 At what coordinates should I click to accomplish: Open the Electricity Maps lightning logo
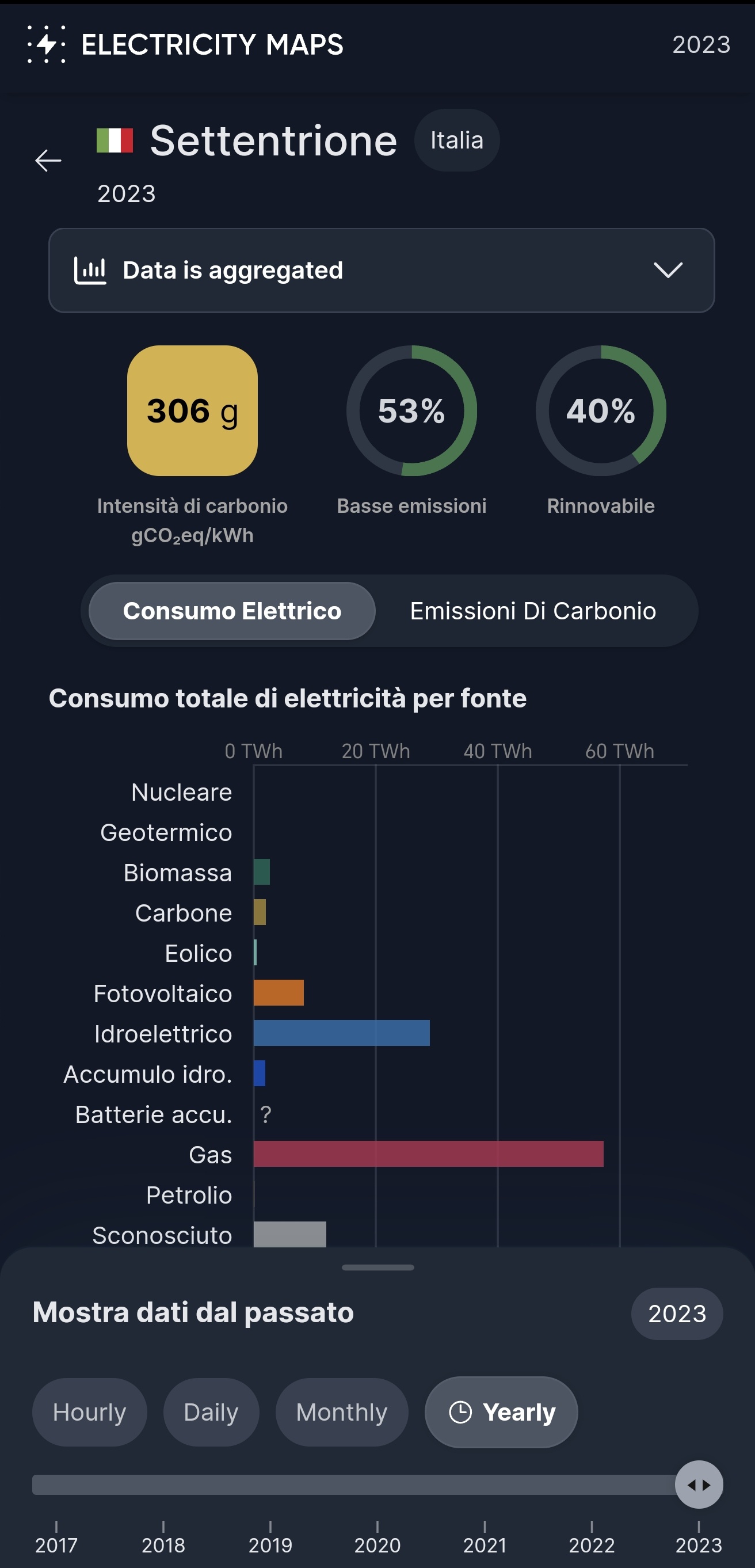point(46,44)
